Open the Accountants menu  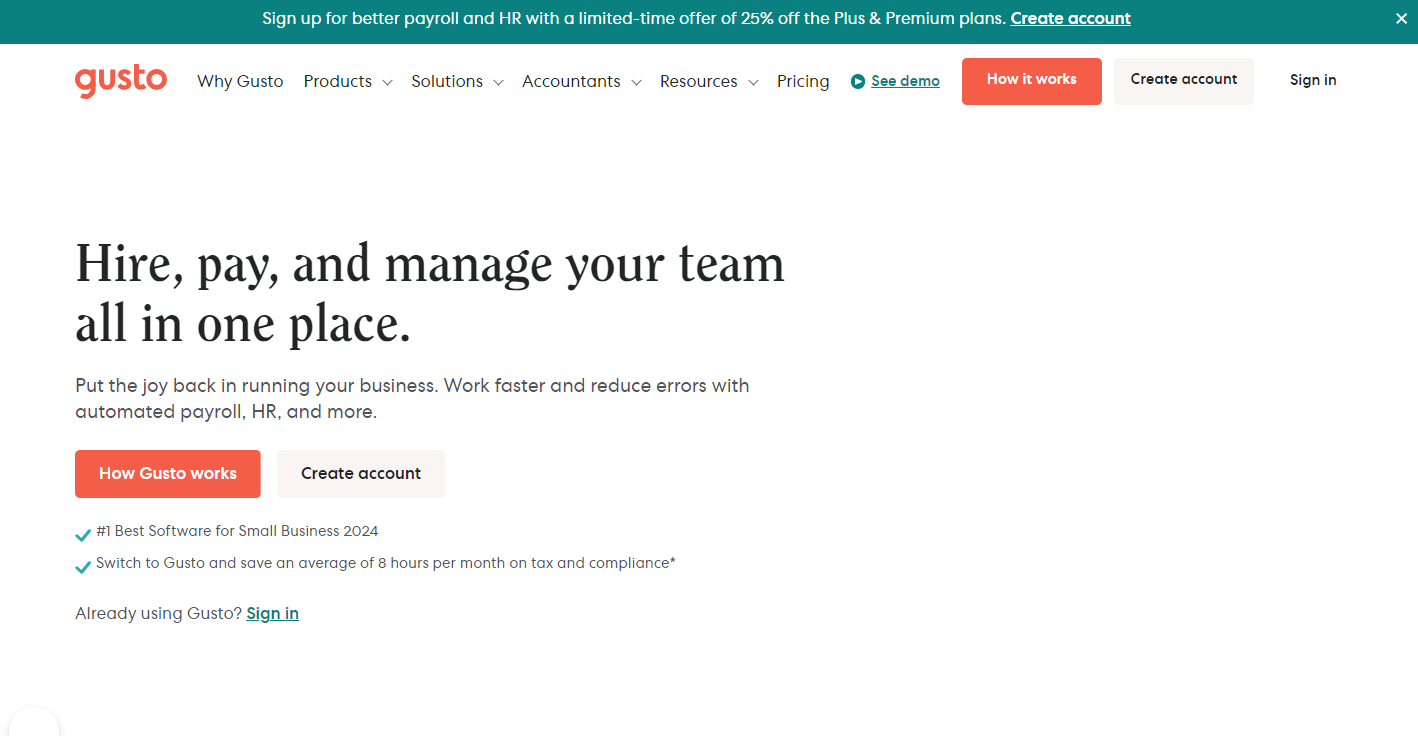(571, 82)
